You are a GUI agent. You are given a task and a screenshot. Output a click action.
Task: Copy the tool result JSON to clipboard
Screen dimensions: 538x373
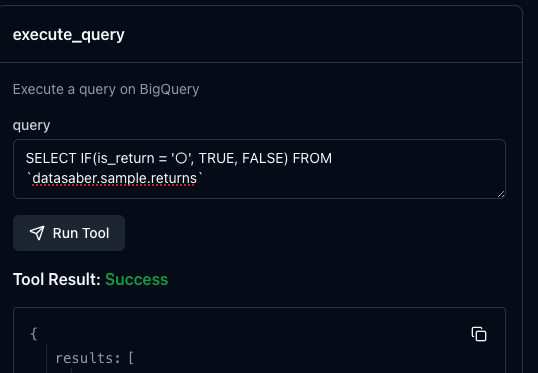point(479,334)
